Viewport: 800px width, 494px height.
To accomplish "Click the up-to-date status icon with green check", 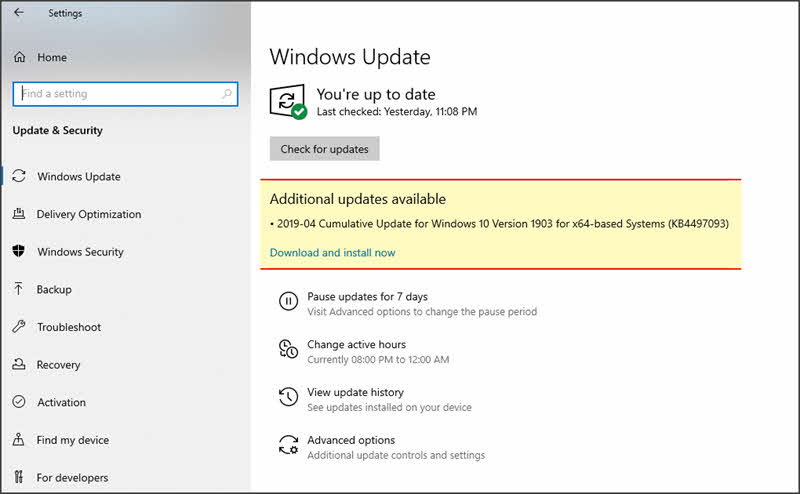I will pos(288,102).
